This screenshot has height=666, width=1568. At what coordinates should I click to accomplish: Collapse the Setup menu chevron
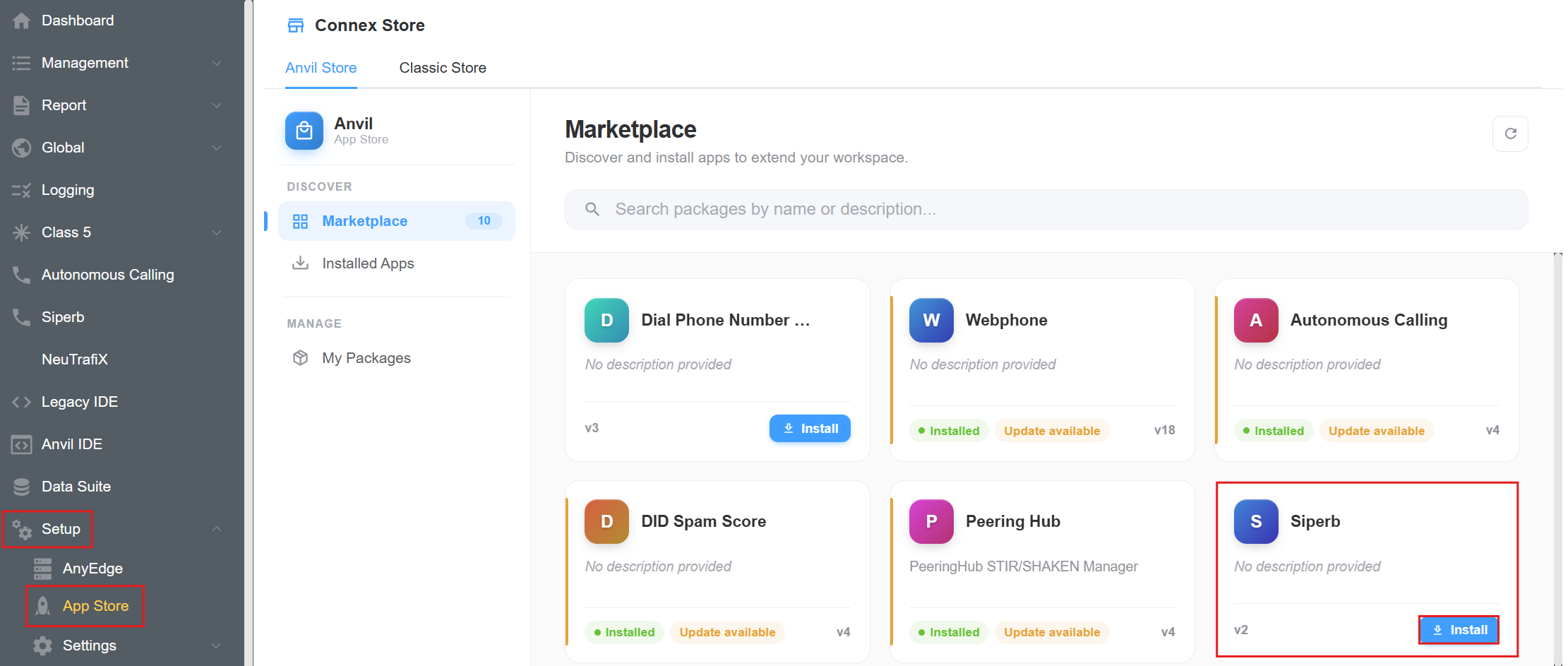217,529
